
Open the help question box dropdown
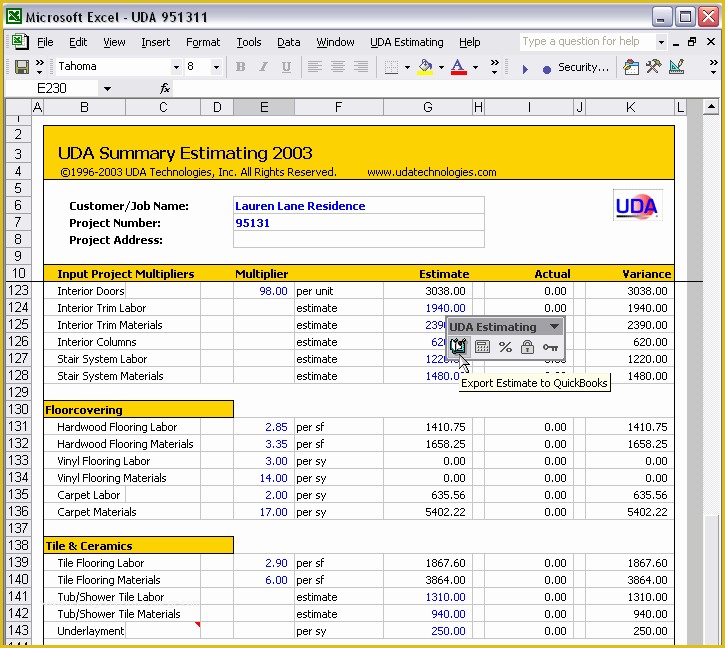[661, 42]
